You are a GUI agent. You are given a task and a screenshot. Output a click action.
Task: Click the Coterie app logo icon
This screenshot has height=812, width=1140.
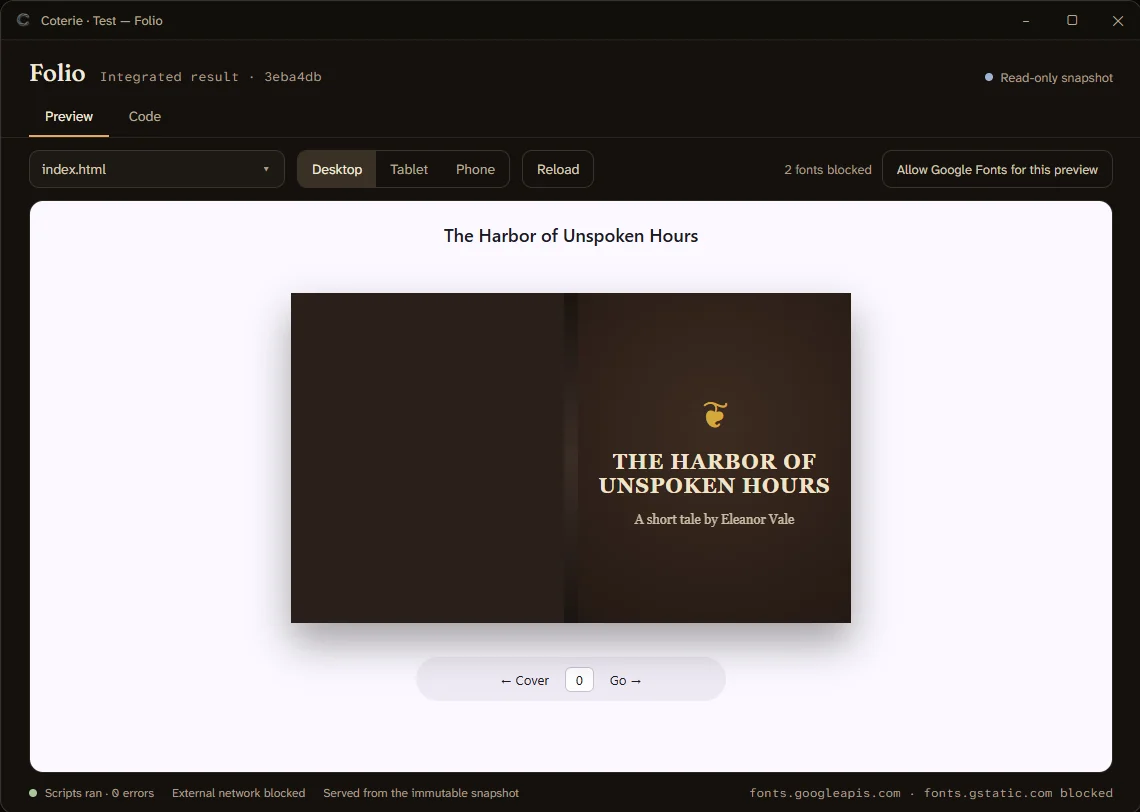click(23, 20)
